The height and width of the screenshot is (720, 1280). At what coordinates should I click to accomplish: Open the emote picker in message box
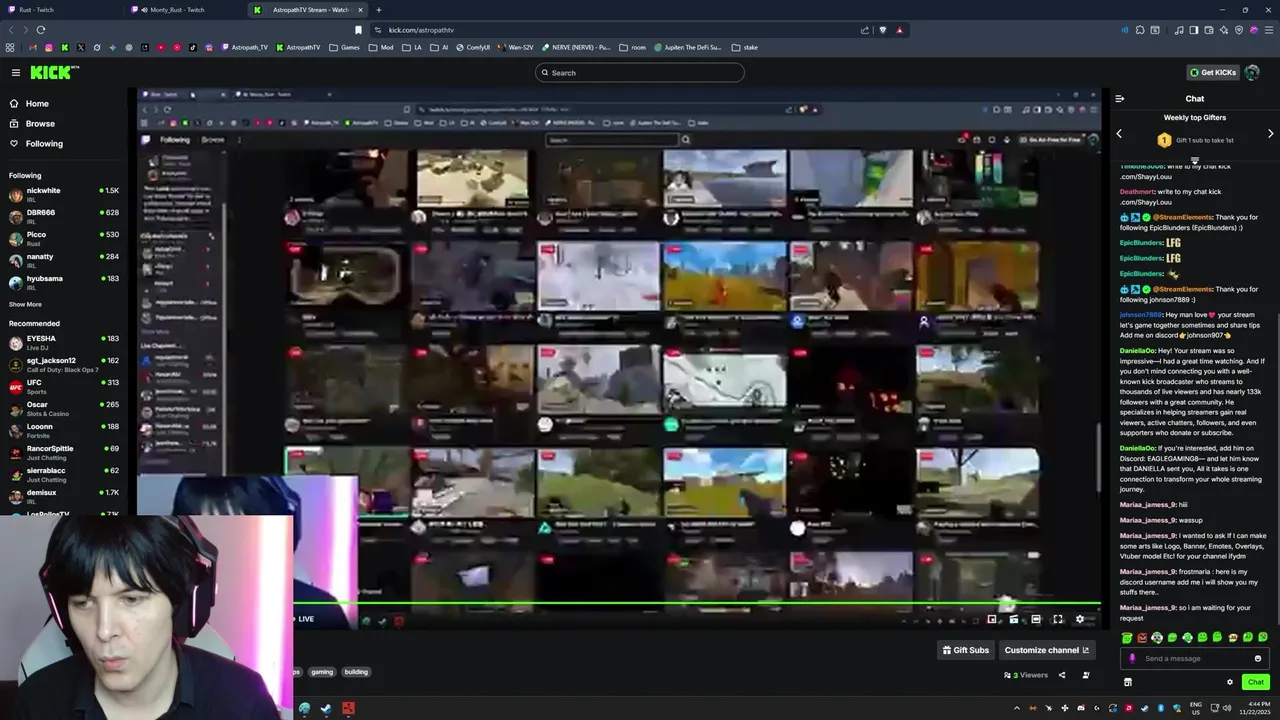1258,658
